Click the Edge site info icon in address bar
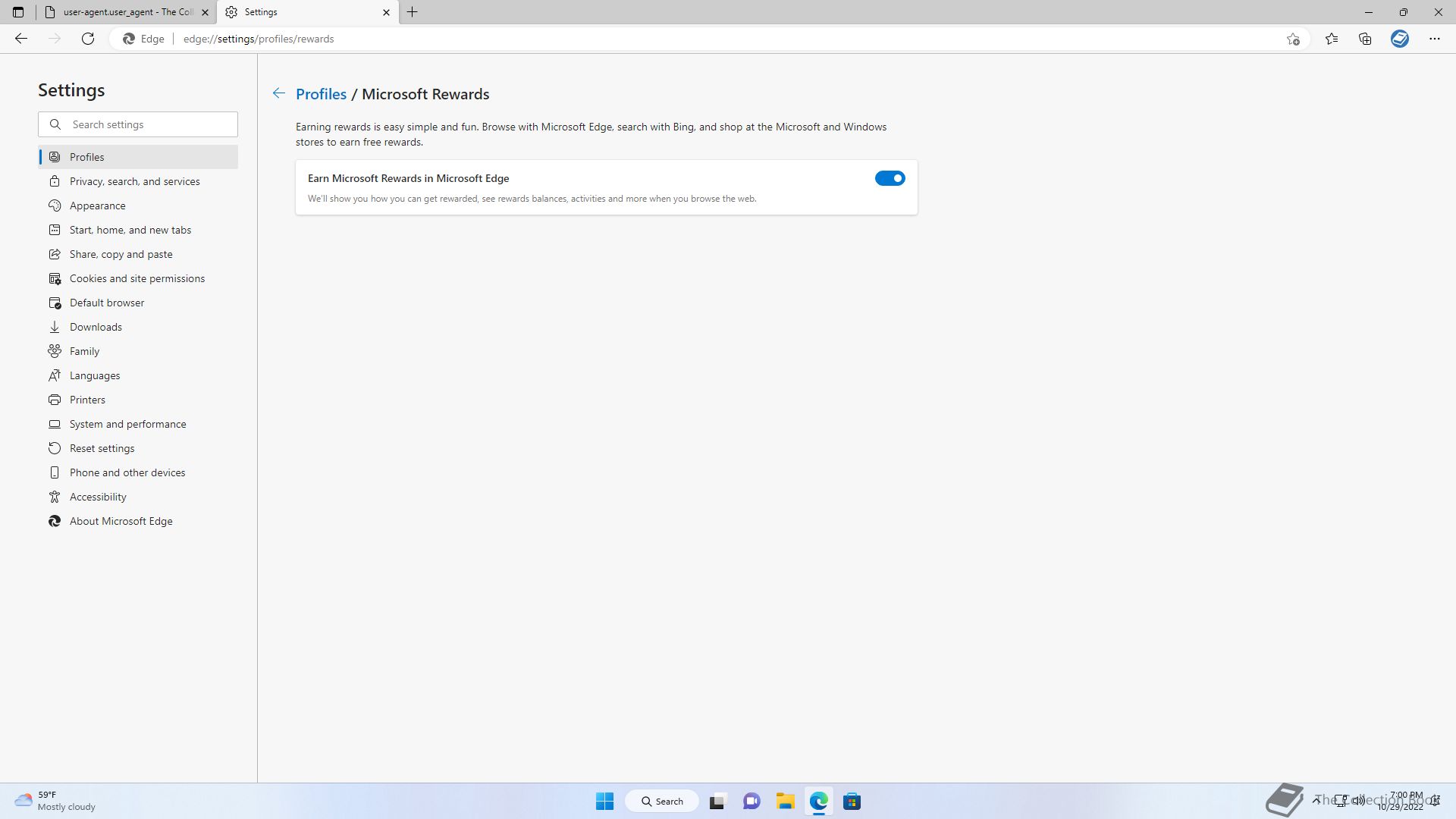Image resolution: width=1456 pixels, height=819 pixels. click(x=144, y=39)
